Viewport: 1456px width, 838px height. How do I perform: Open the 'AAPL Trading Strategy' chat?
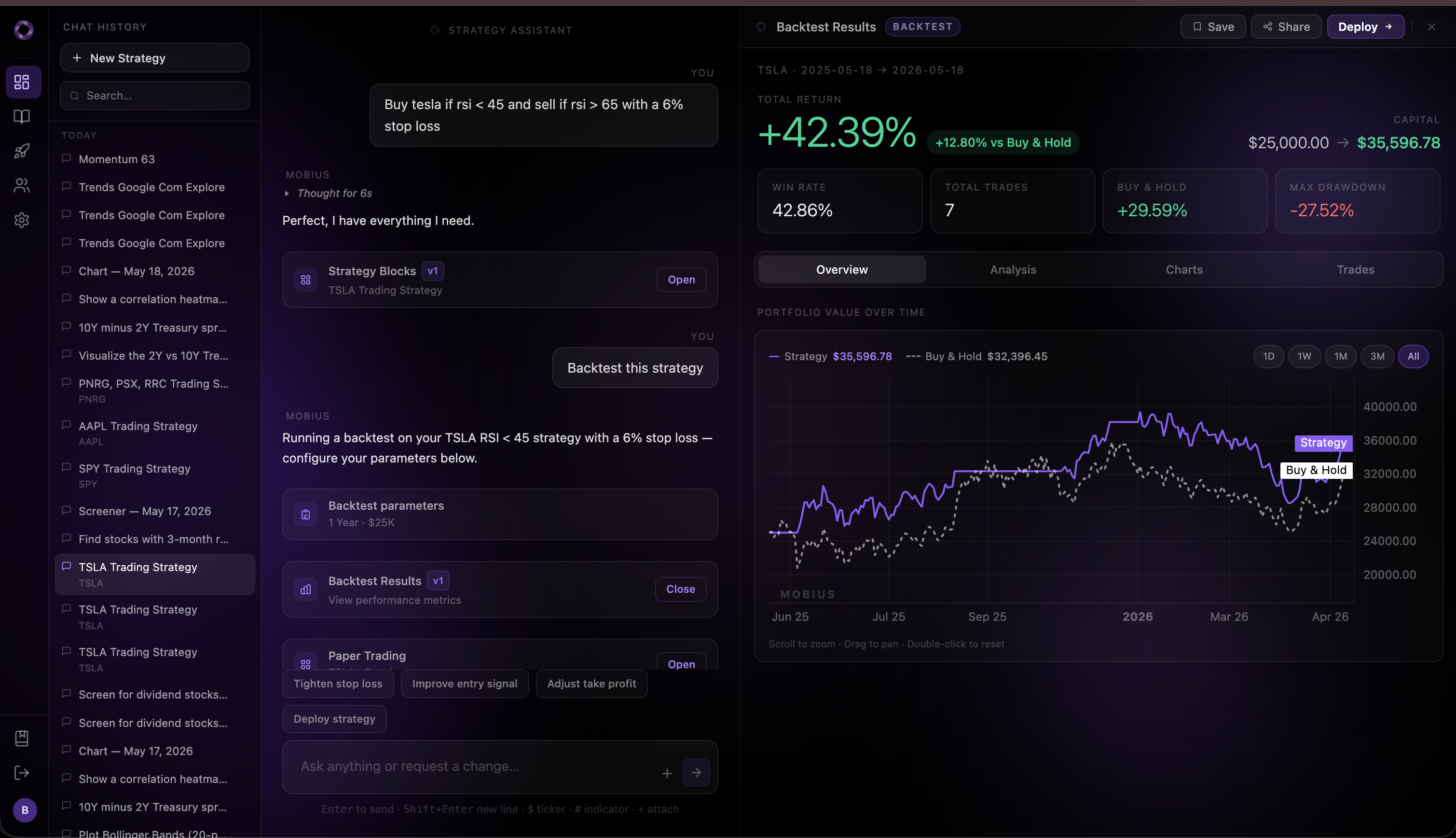[x=155, y=433]
